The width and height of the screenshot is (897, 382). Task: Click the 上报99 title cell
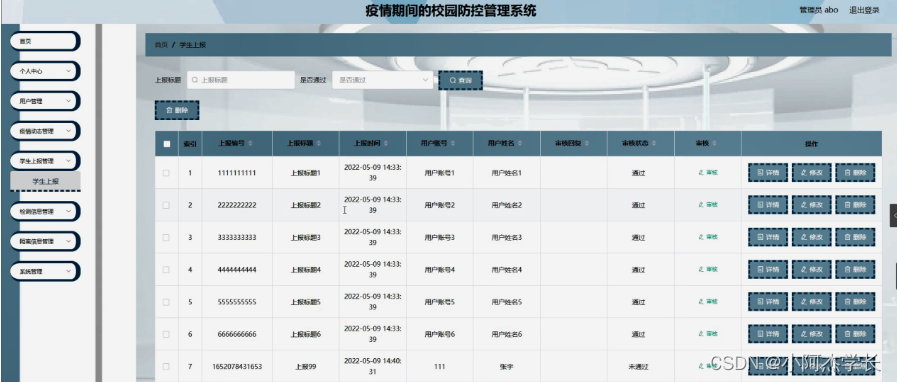305,367
